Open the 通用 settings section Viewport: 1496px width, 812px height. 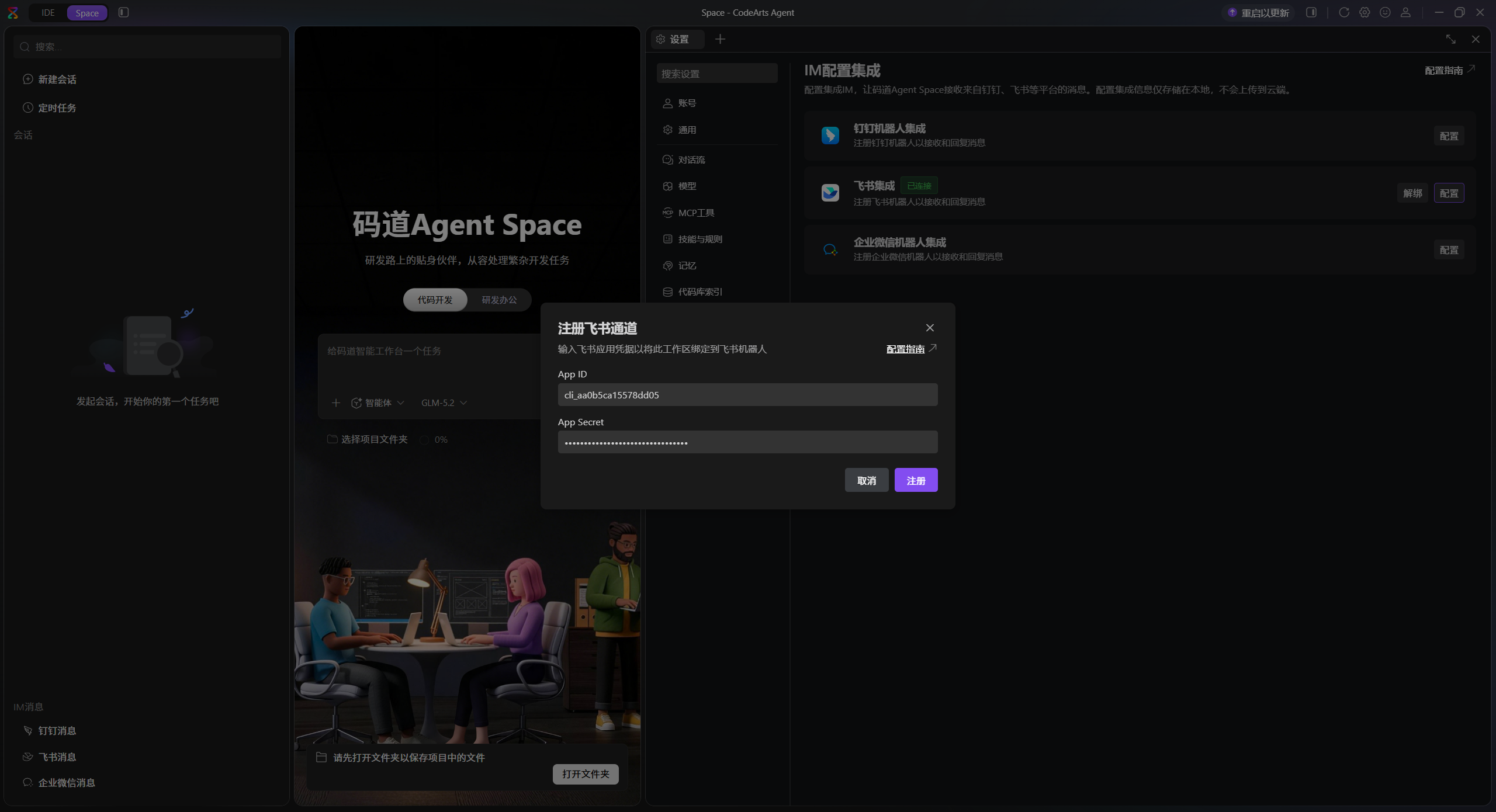coord(718,130)
